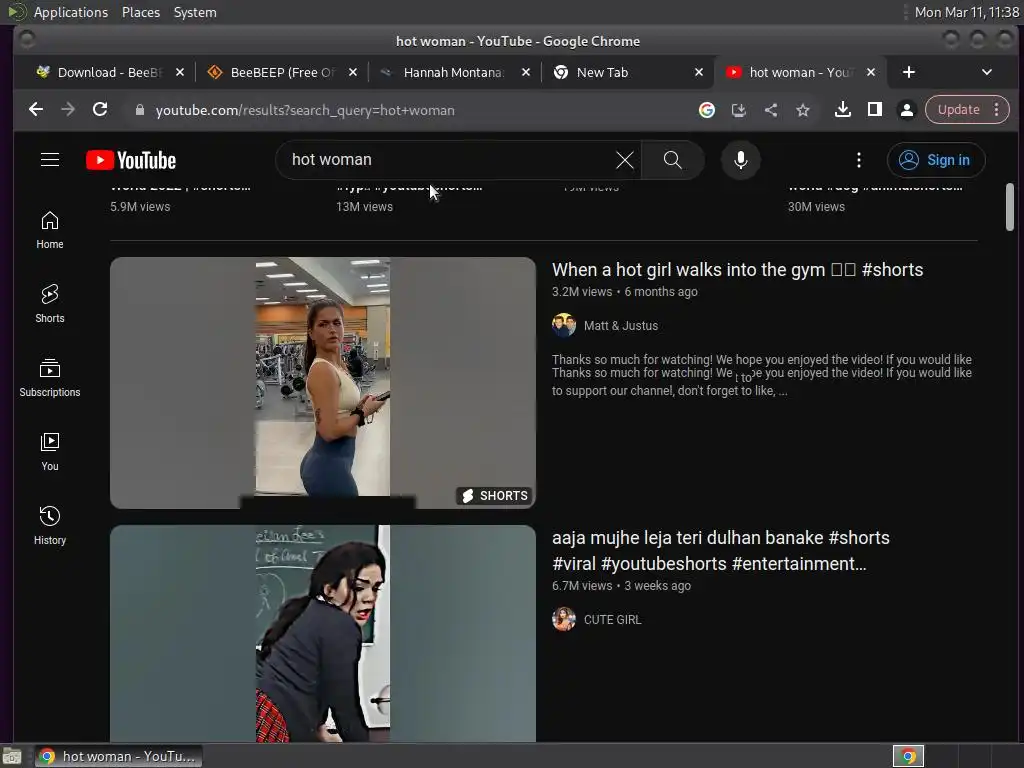
Task: Open the YouTube hamburger guide menu
Action: click(50, 160)
